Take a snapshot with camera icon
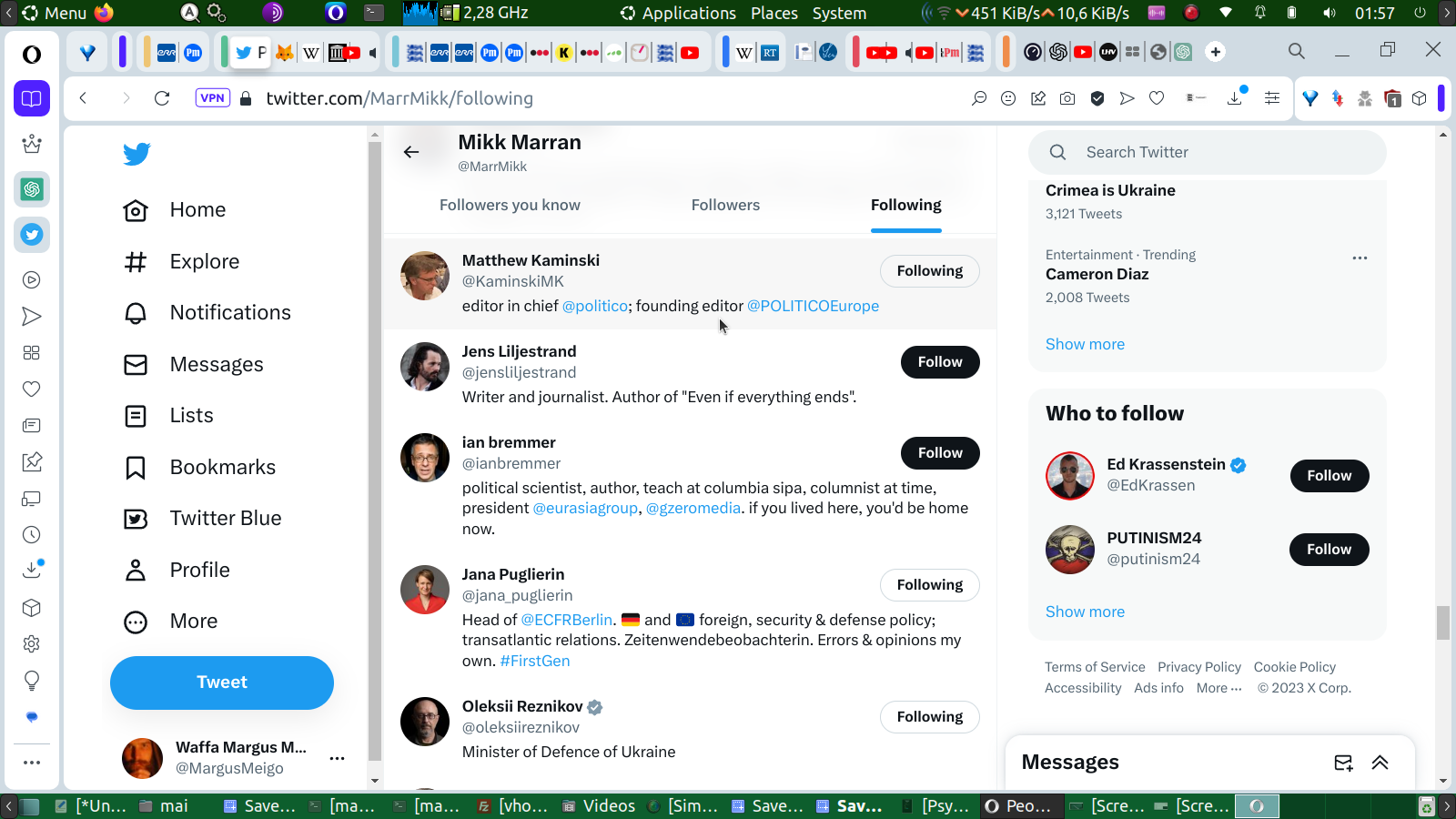The width and height of the screenshot is (1456, 819). click(x=1067, y=98)
